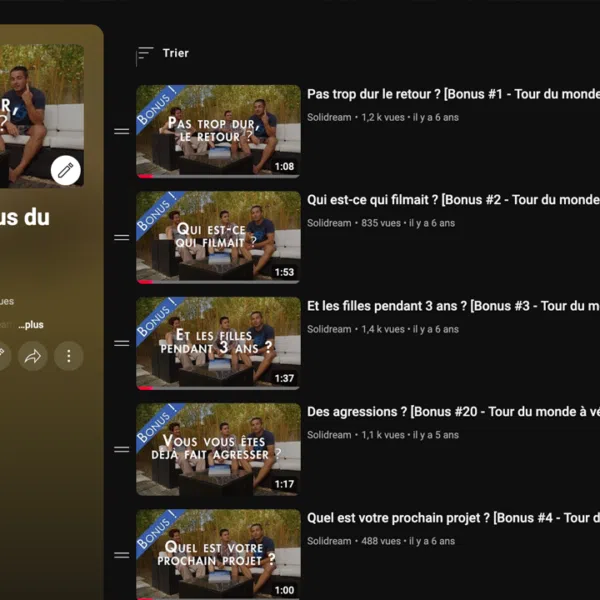Click Solidream channel name under Bonus #4 video
This screenshot has width=600, height=600.
[x=329, y=541]
